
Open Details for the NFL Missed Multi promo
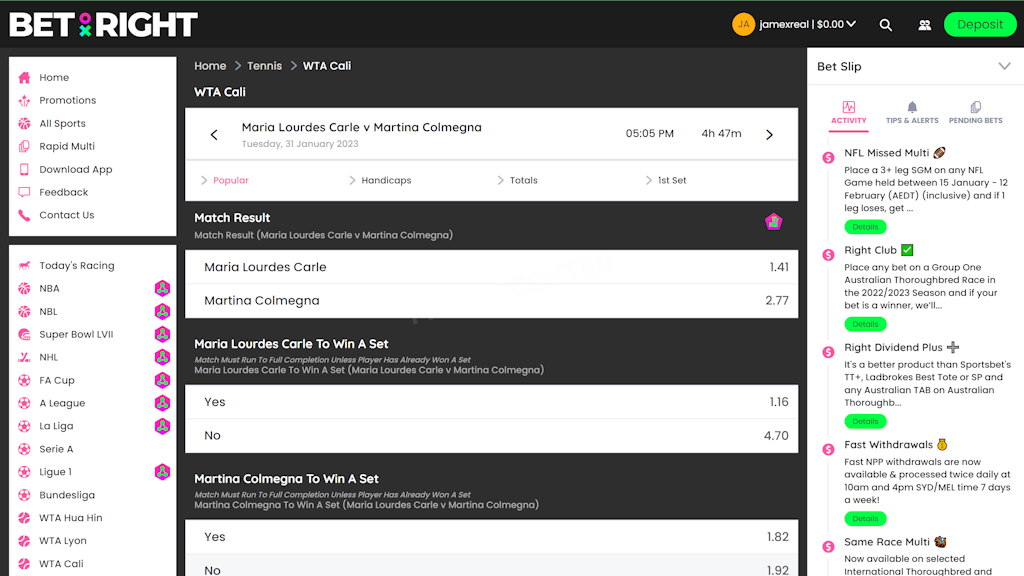click(865, 226)
